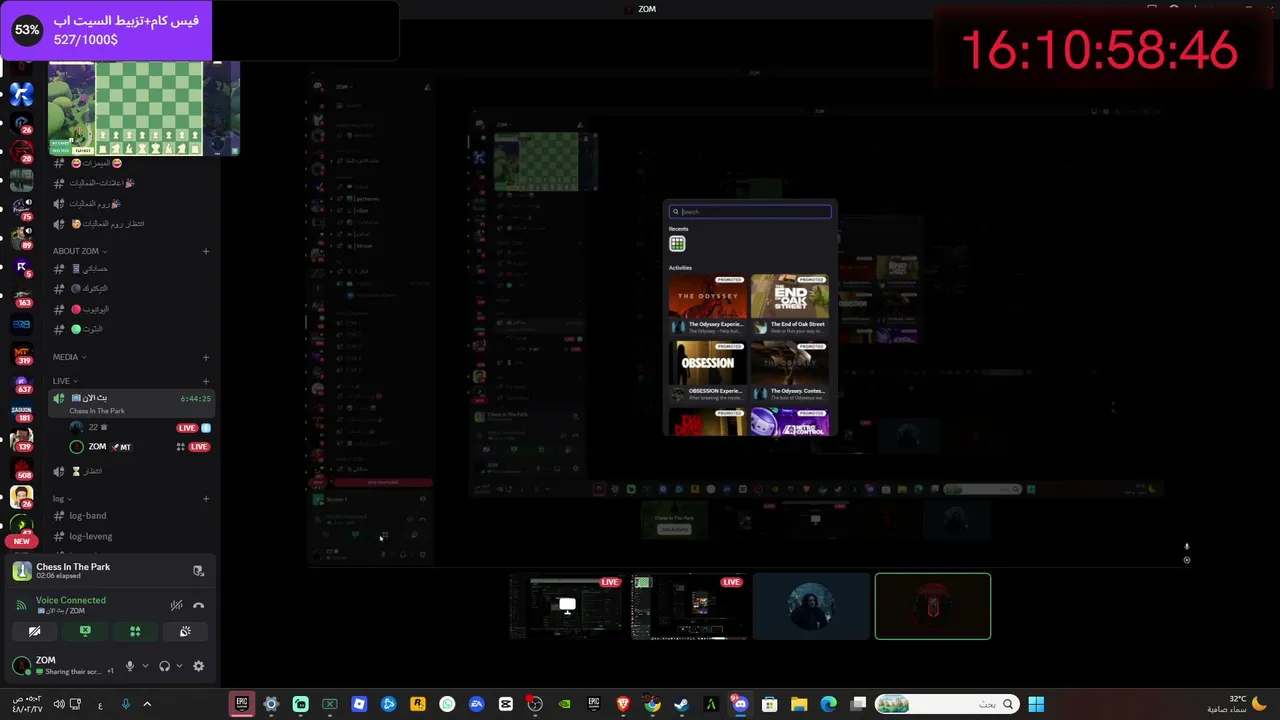Open Epic Games launcher on taskbar

(x=241, y=704)
